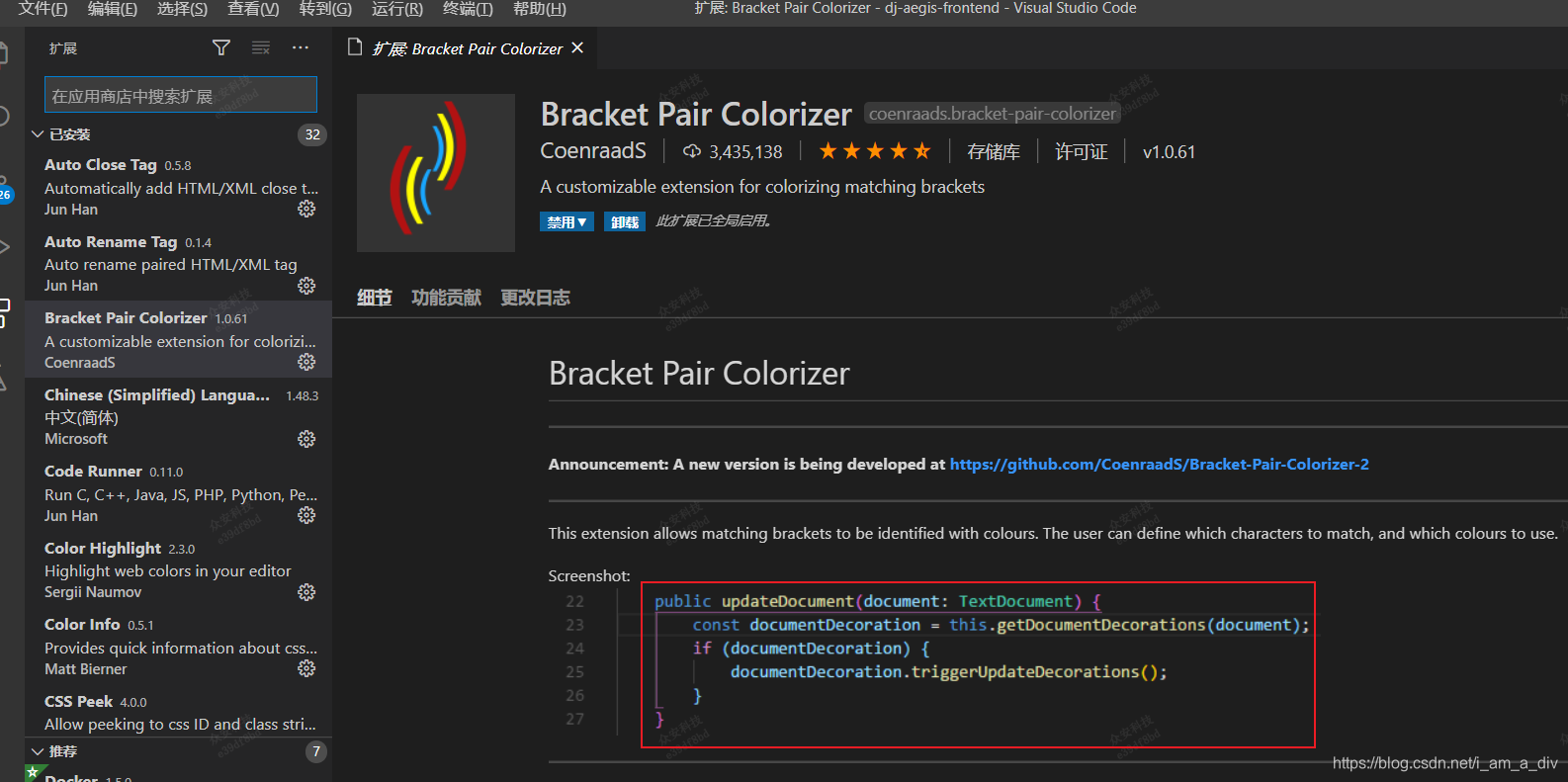
Task: Switch to the 功能贡献 contributions tab
Action: 446,298
